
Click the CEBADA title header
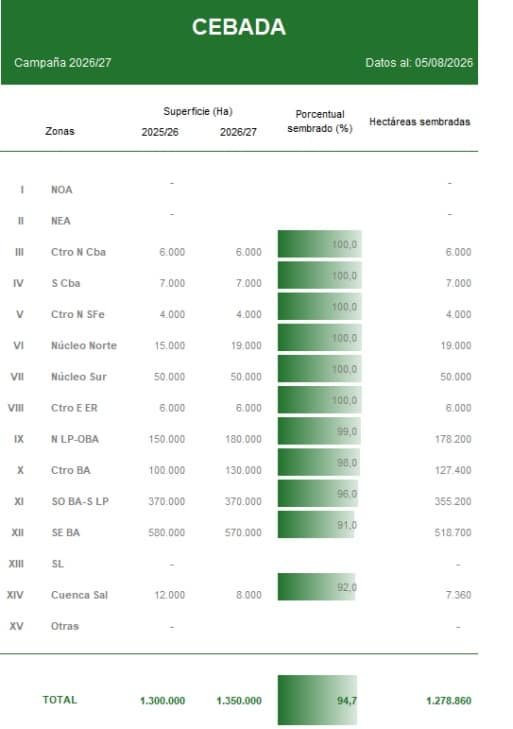[239, 27]
